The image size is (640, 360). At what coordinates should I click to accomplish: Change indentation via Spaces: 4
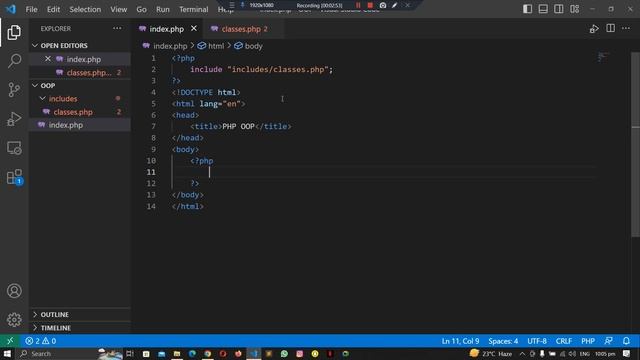pos(503,341)
